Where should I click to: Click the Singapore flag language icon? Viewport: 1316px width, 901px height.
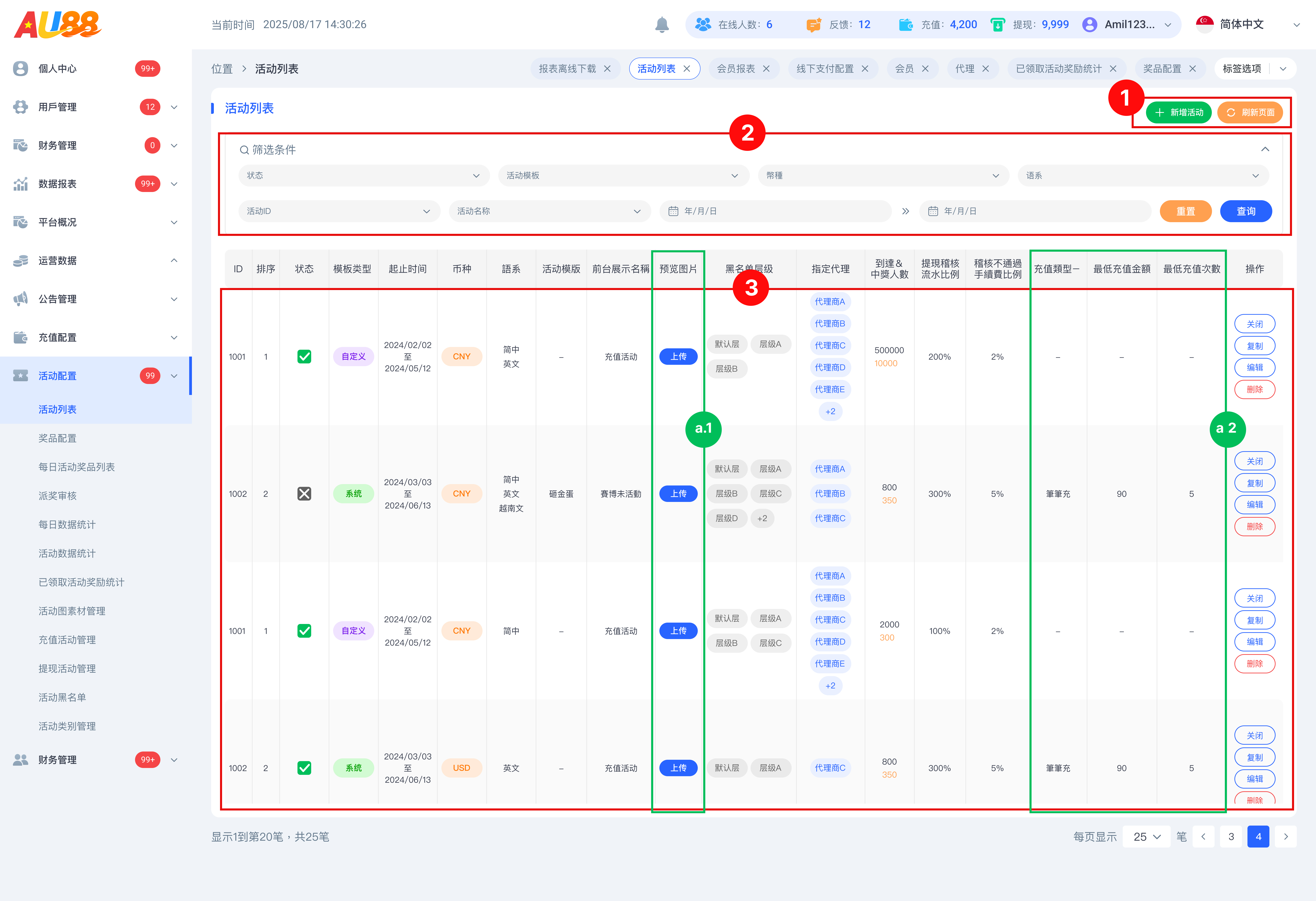pos(1205,24)
